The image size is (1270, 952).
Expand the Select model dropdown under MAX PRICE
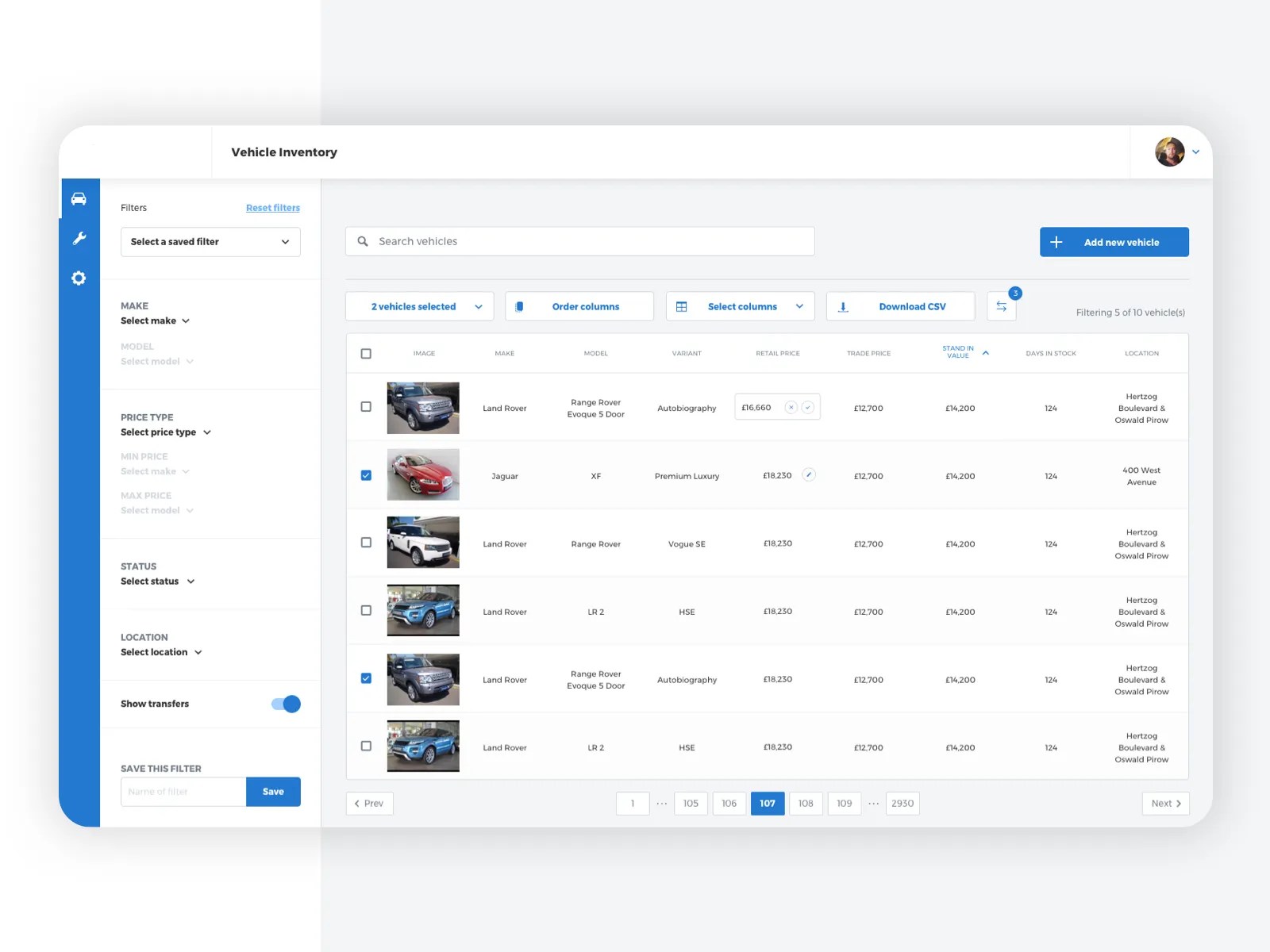pos(157,510)
